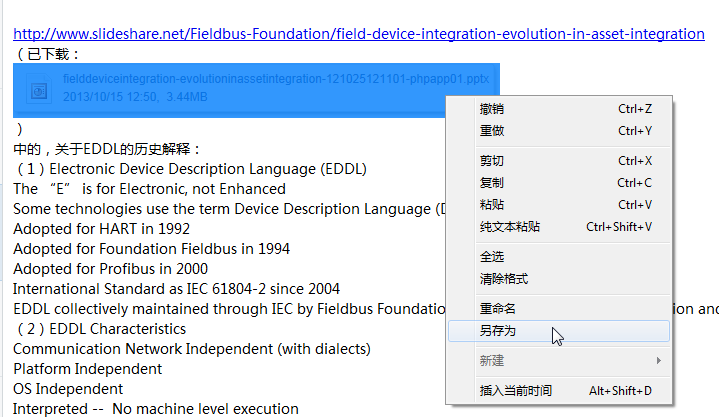Choose 重做 (Redo) from the context menu

point(492,131)
